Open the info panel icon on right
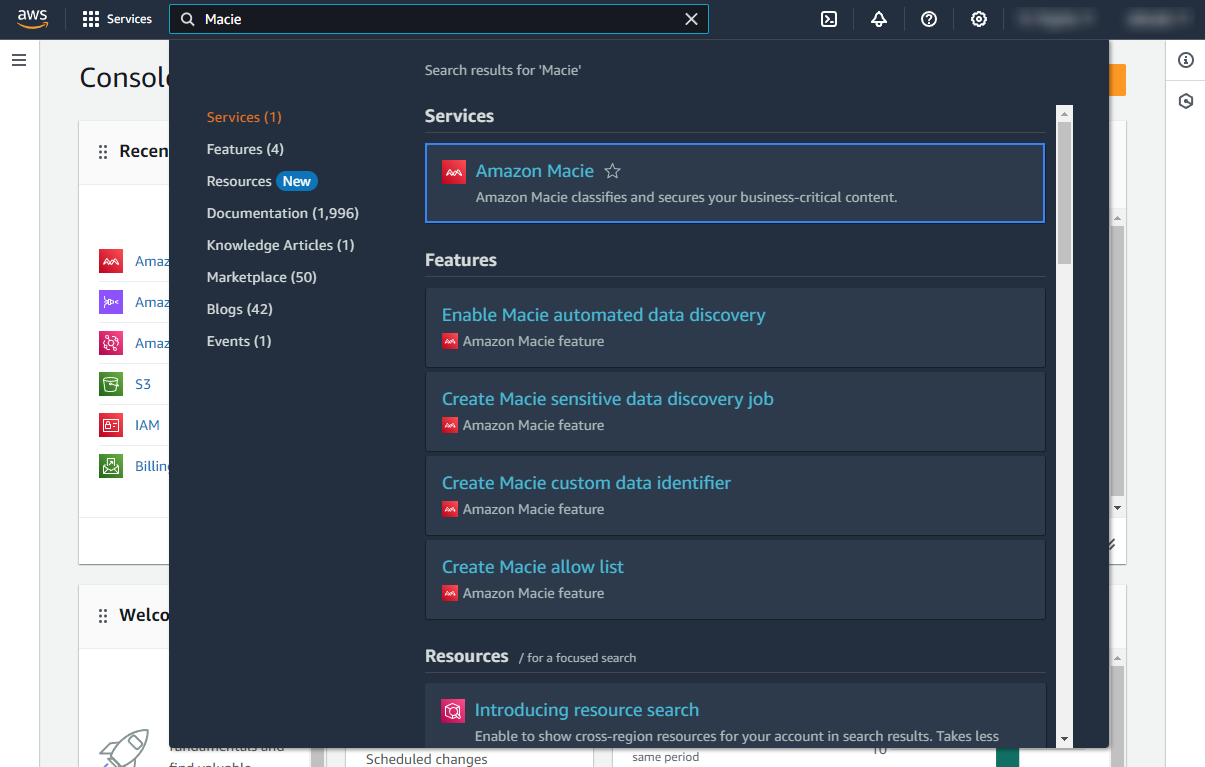 [1186, 60]
